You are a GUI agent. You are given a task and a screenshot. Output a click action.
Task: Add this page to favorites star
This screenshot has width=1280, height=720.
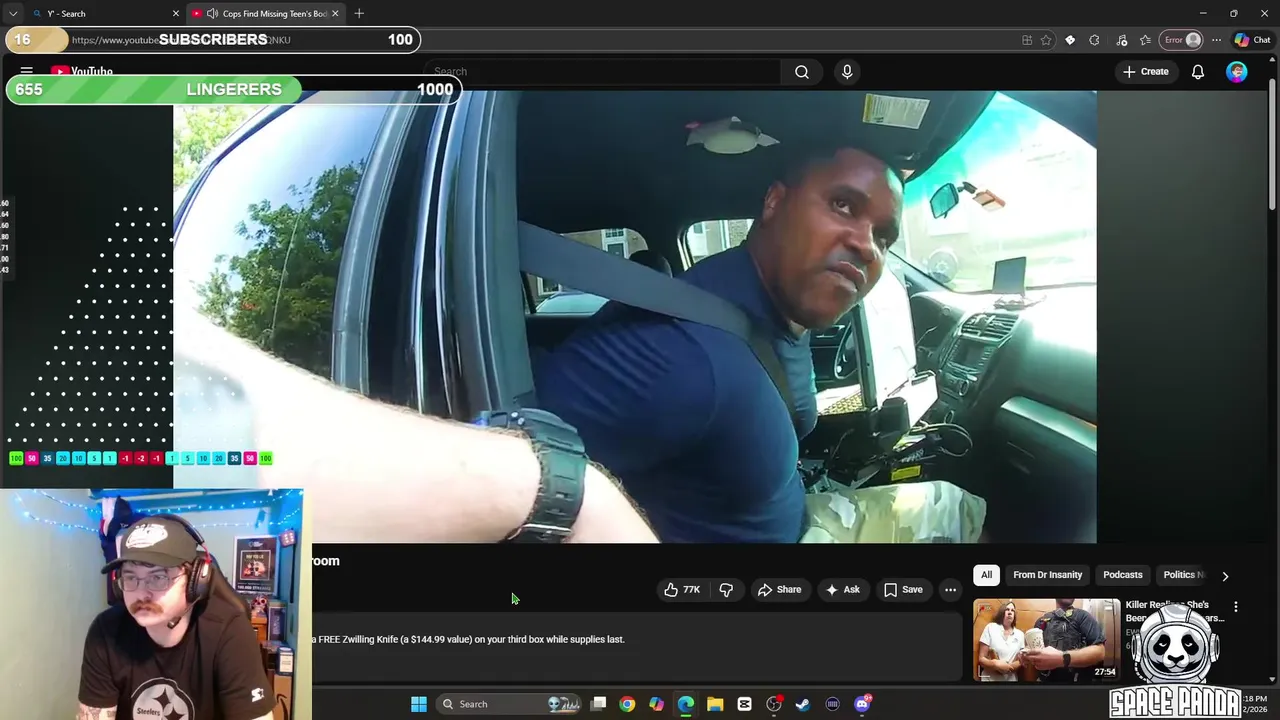(1046, 40)
